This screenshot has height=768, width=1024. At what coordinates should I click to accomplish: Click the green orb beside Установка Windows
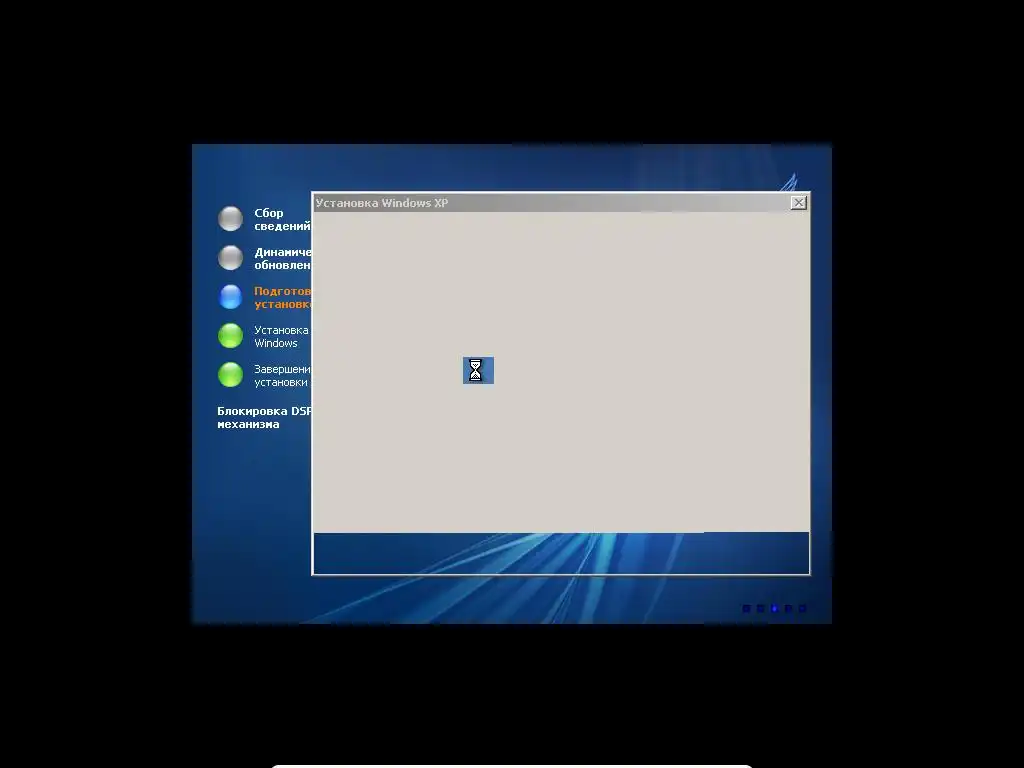[231, 336]
